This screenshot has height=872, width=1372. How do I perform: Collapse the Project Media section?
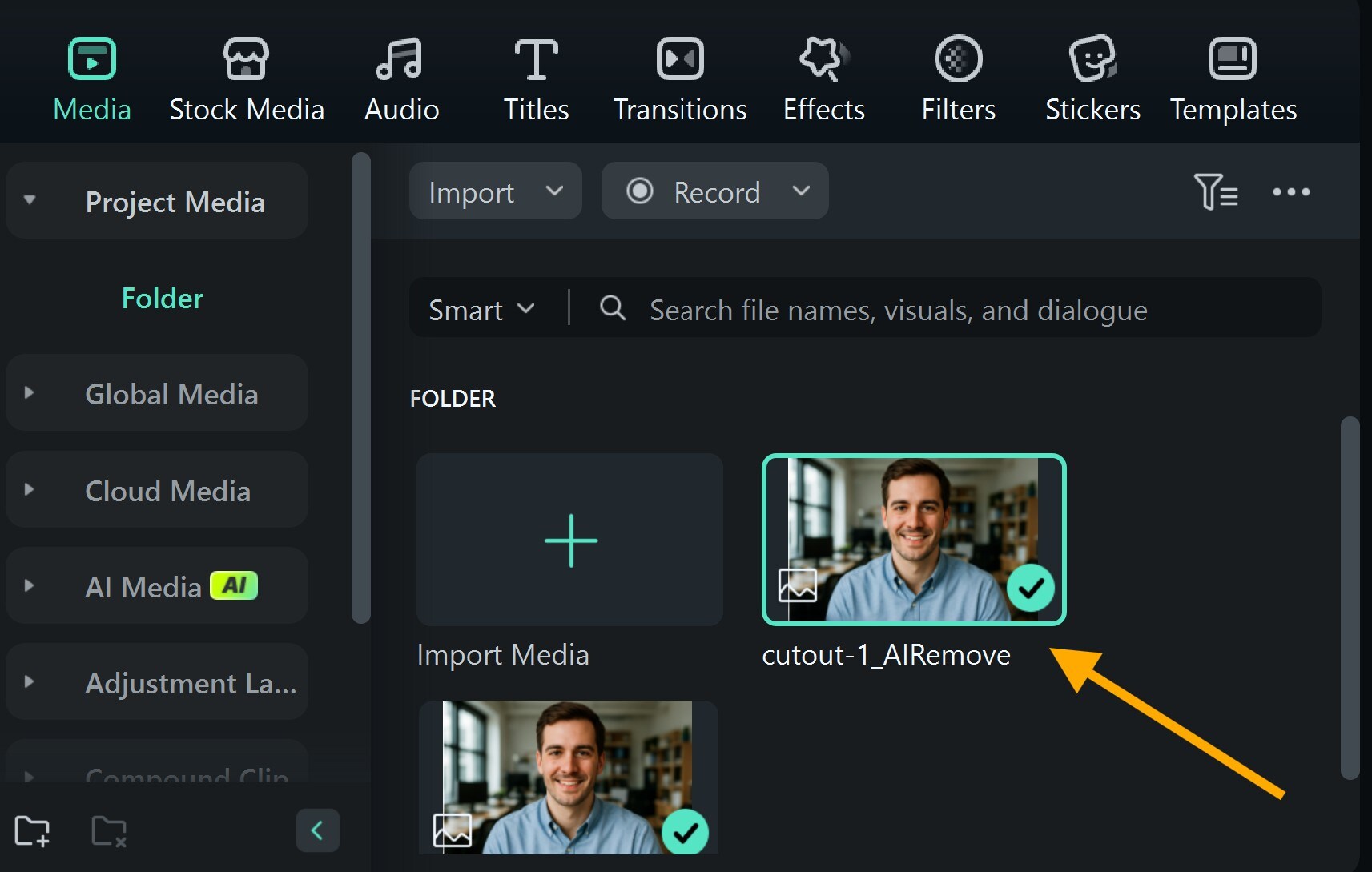(x=30, y=200)
